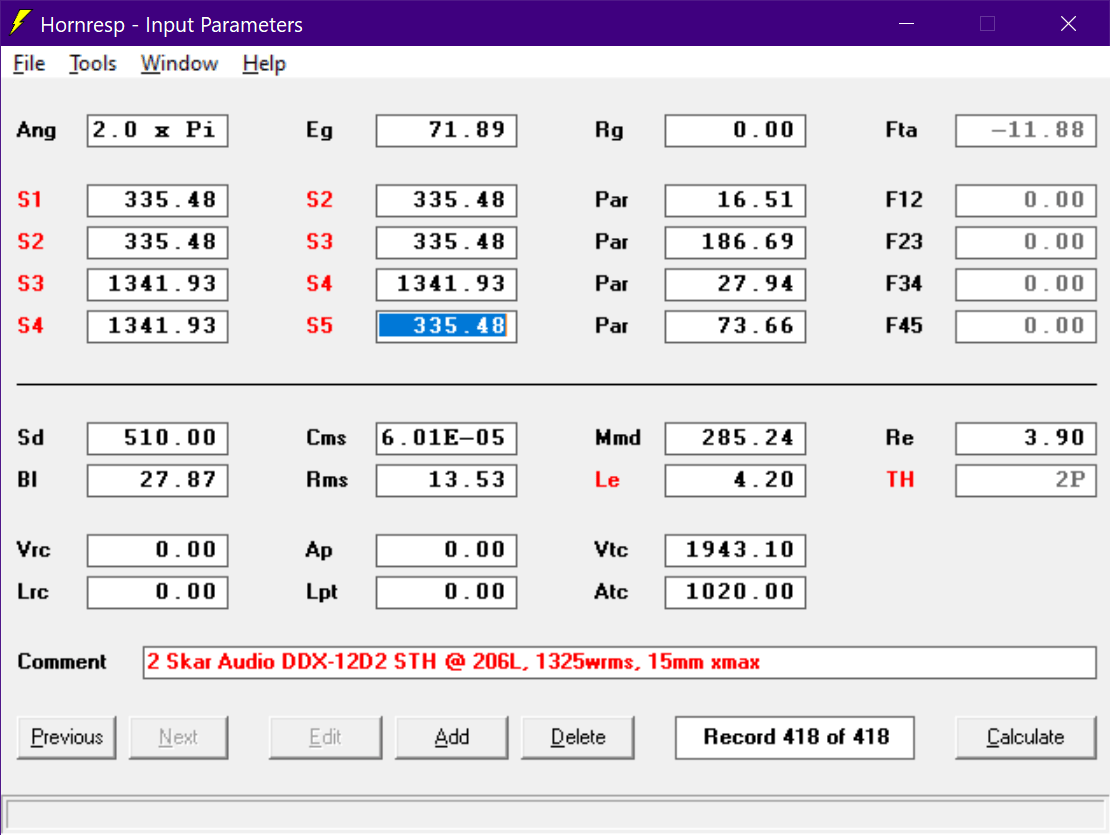Click the Cms field 6.01E-05
Viewport: 1110px width, 835px height.
click(x=446, y=438)
